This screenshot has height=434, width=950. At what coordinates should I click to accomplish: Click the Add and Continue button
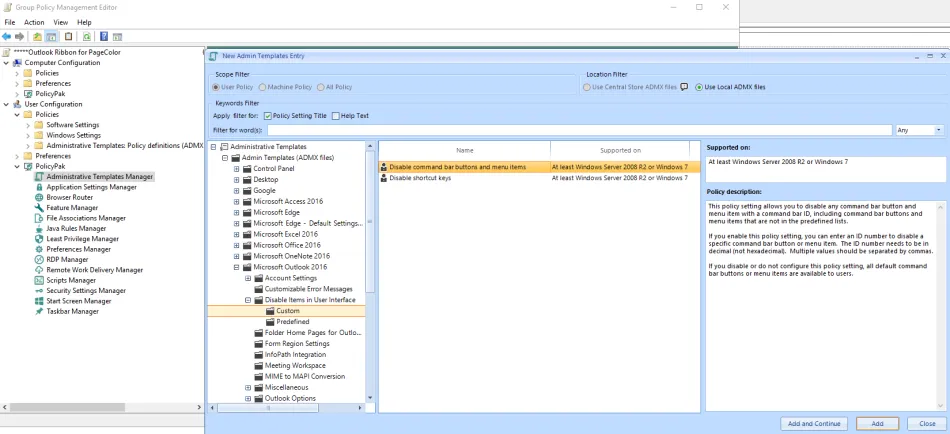[x=813, y=423]
